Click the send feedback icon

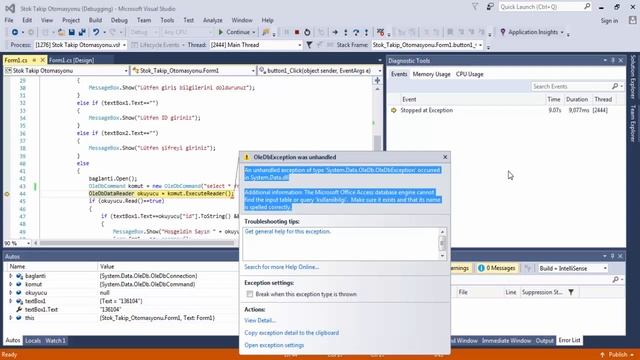click(x=490, y=7)
